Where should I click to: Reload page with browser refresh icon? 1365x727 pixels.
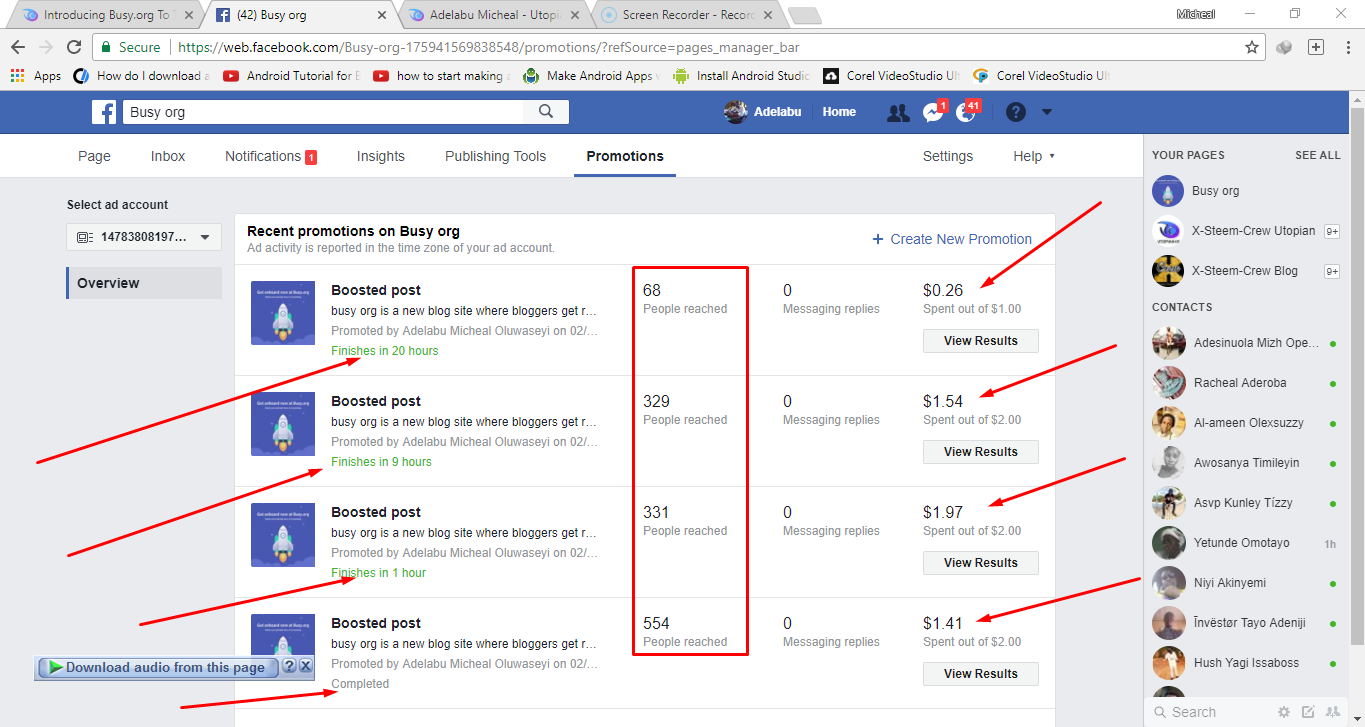(x=74, y=47)
